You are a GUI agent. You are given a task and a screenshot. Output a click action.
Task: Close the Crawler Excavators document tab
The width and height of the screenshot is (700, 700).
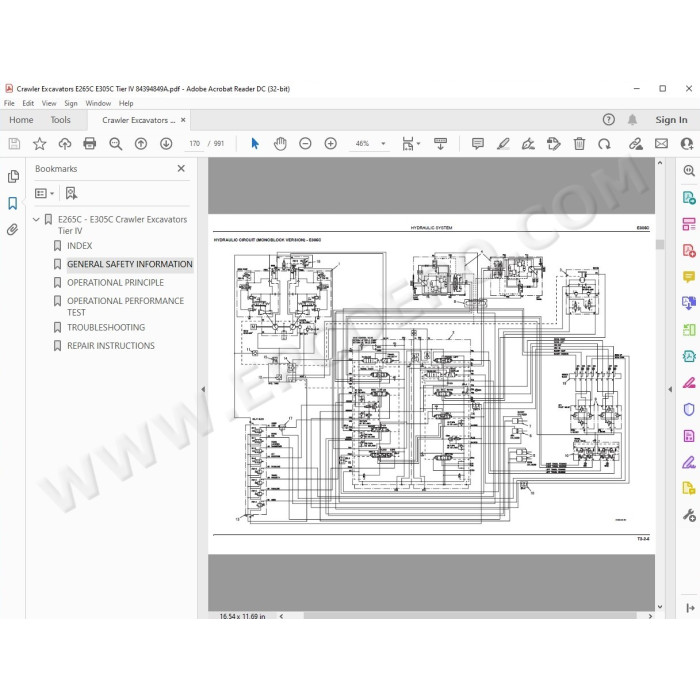click(x=183, y=120)
